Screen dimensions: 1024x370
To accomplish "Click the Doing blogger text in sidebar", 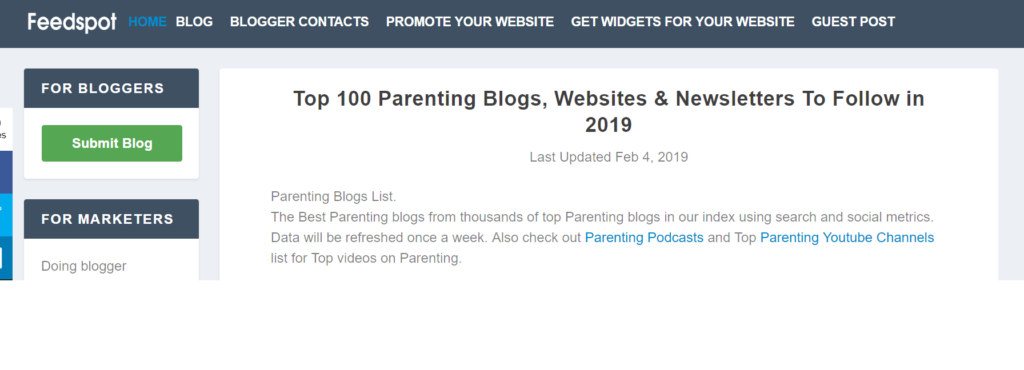I will pos(84,266).
